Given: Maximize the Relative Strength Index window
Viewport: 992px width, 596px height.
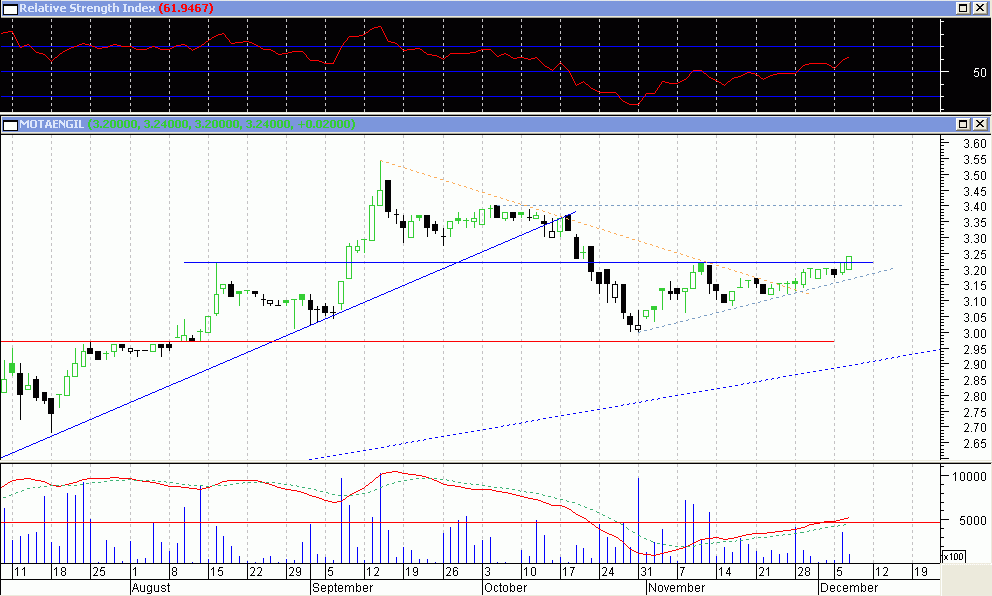Looking at the screenshot, I should [962, 8].
